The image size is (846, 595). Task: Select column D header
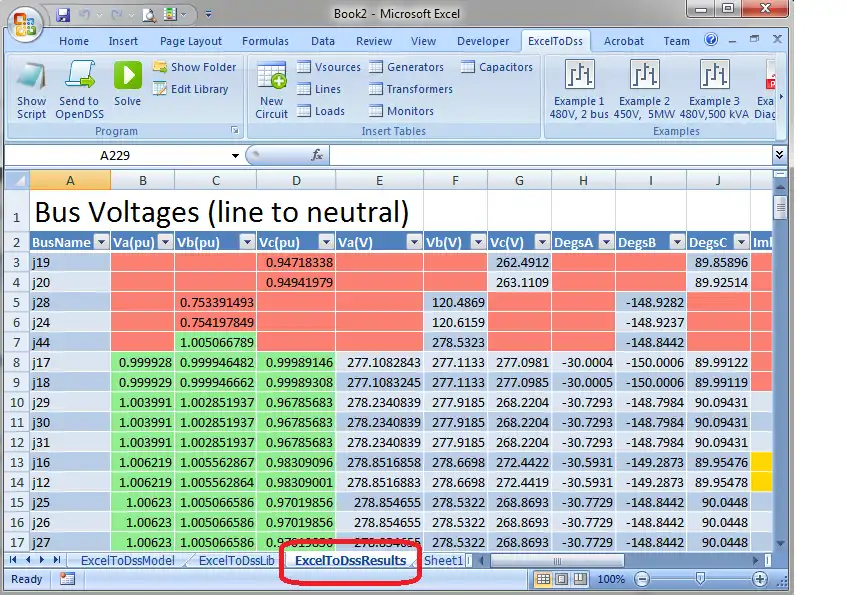tap(296, 181)
